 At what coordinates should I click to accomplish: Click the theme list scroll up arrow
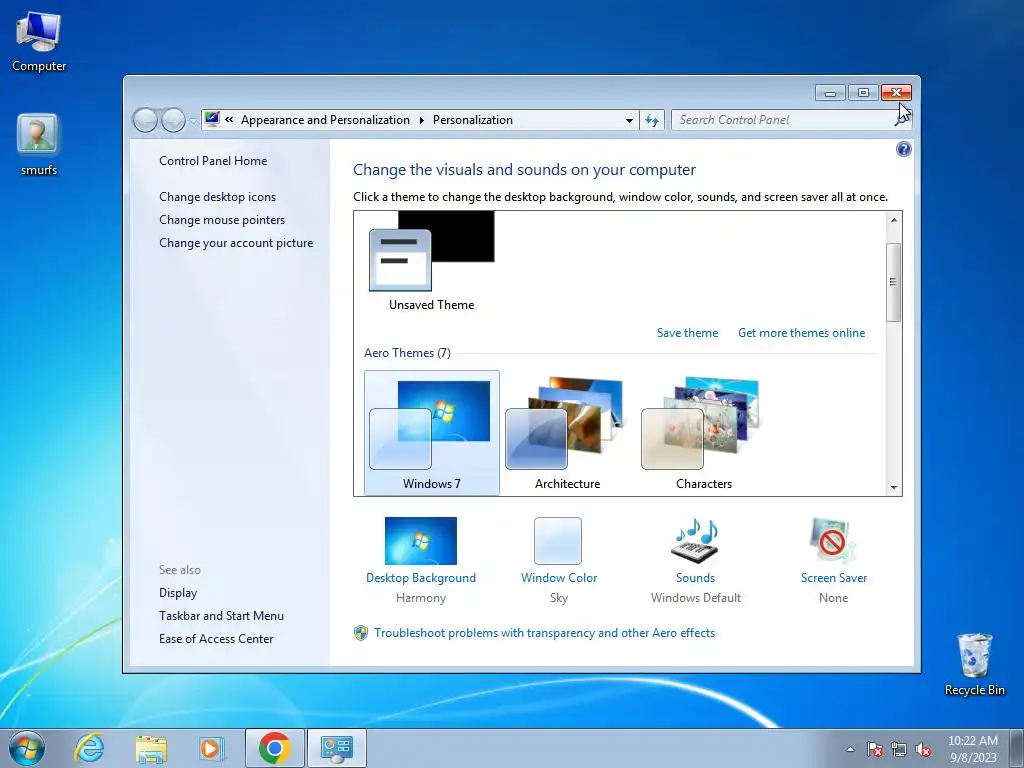tap(894, 220)
